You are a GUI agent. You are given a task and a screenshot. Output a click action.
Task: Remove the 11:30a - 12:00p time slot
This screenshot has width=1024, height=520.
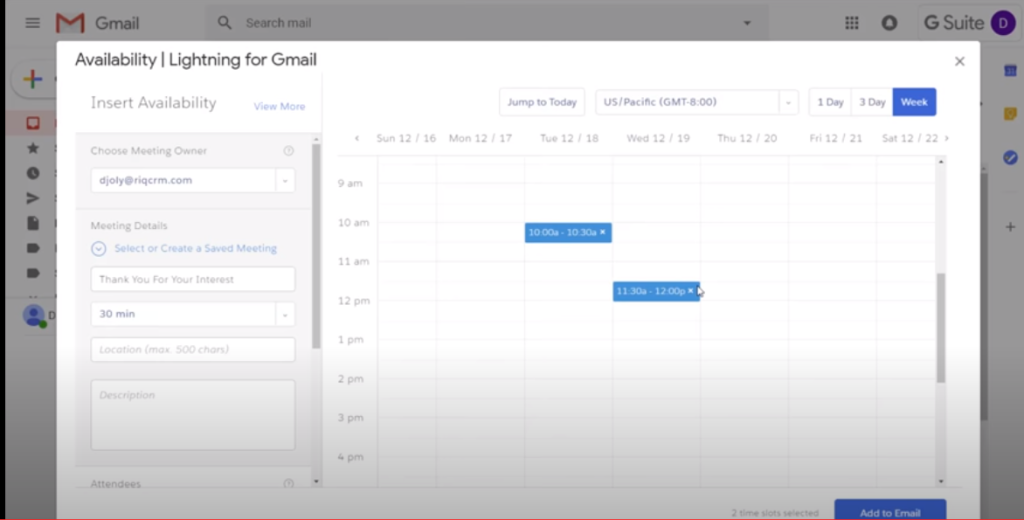coord(690,291)
